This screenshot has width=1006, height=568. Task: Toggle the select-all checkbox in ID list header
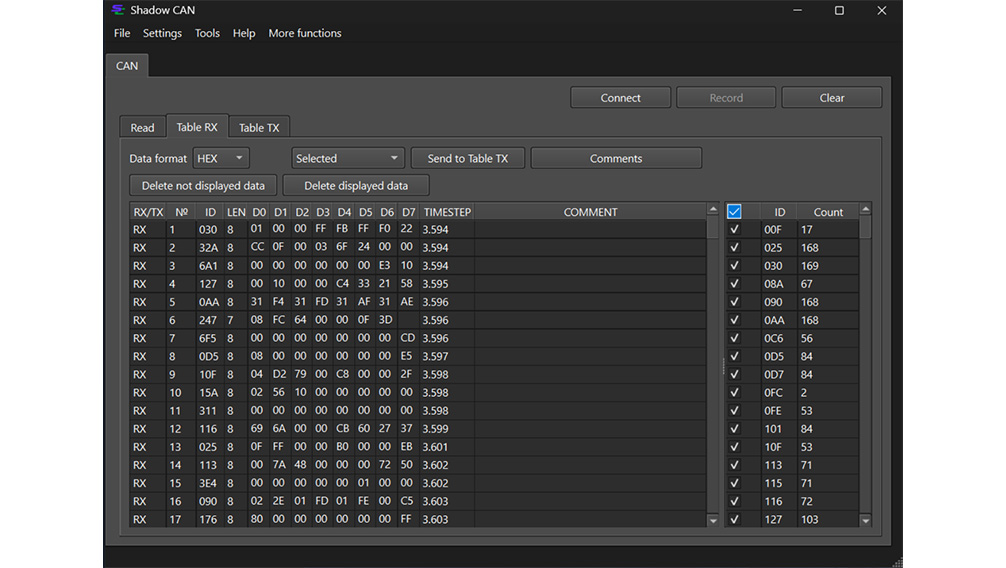pyautogui.click(x=734, y=211)
